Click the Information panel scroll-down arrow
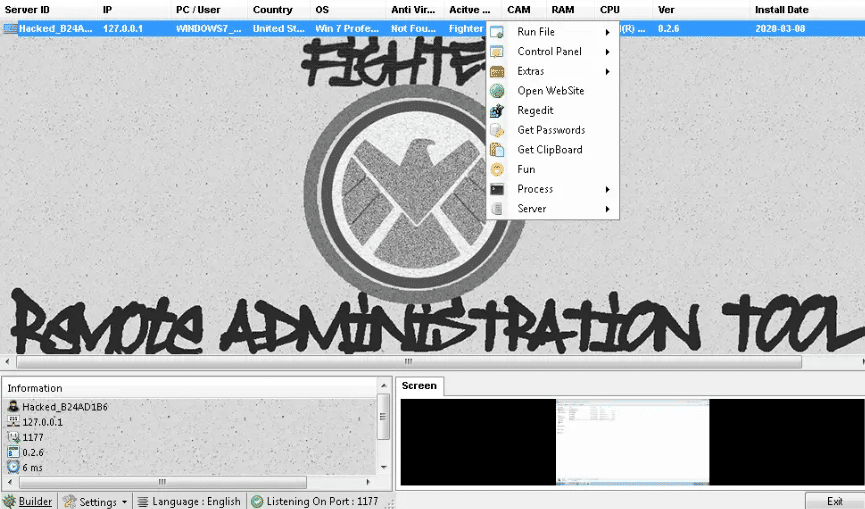 [x=383, y=467]
